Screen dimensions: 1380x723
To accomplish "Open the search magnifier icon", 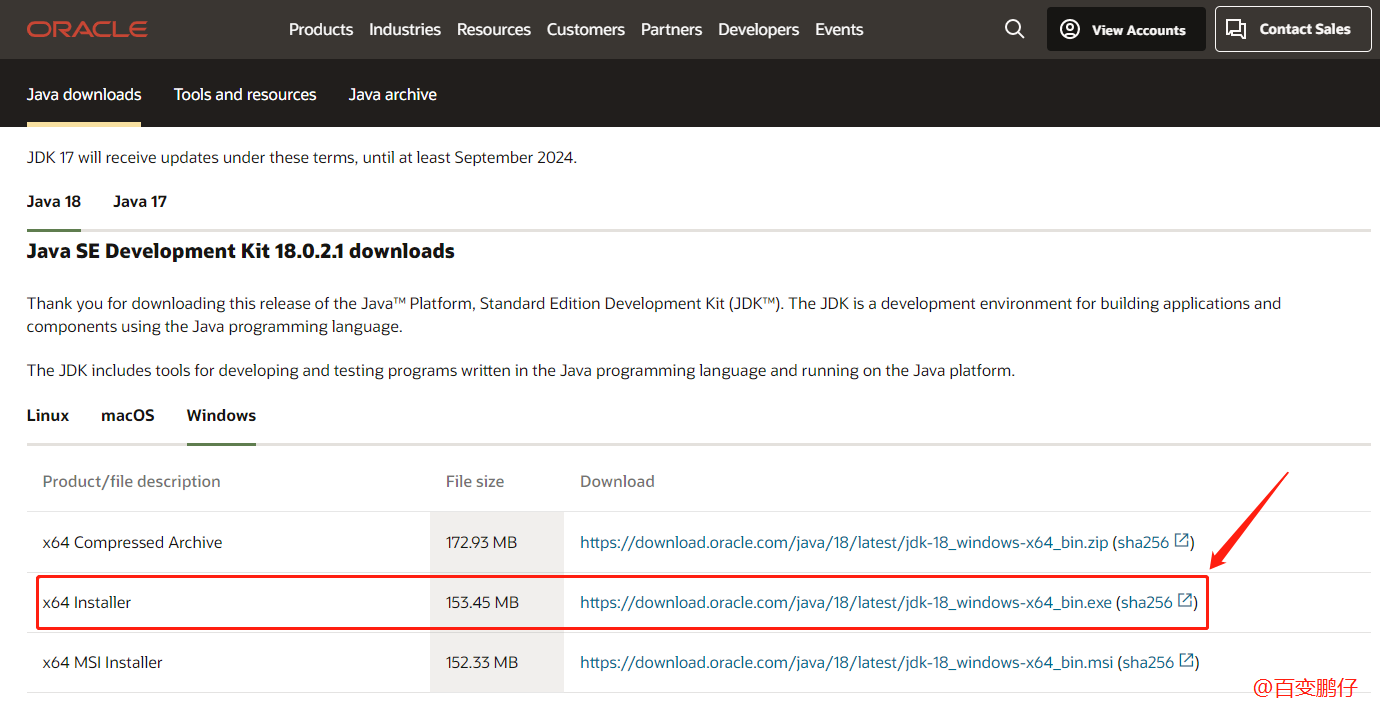I will (x=1014, y=30).
